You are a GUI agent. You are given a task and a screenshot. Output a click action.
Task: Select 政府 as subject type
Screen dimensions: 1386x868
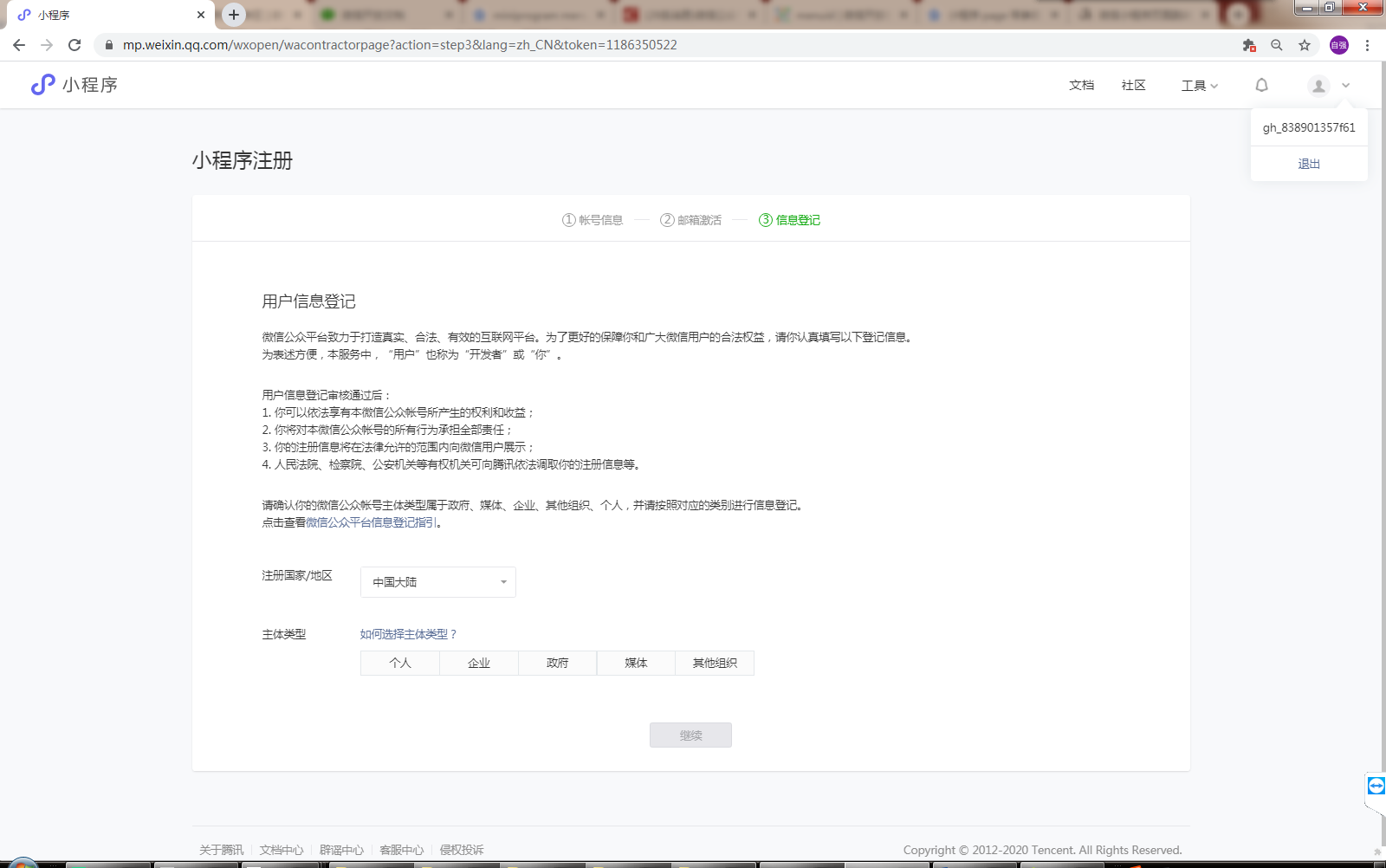coord(558,663)
